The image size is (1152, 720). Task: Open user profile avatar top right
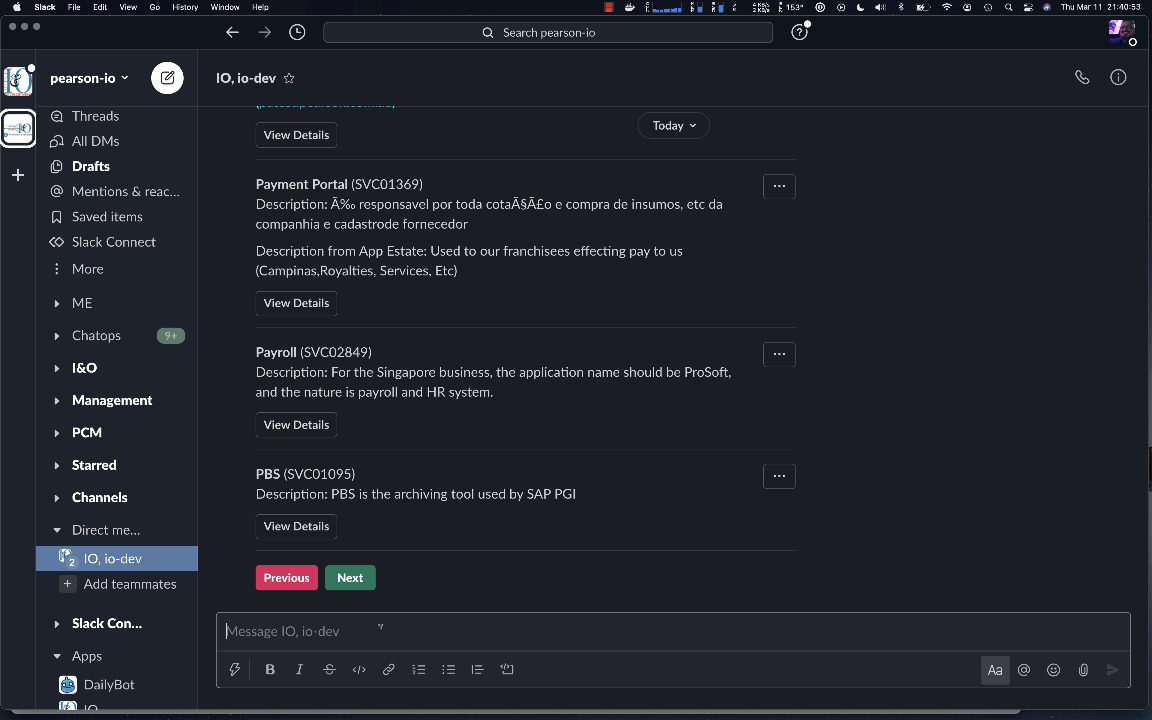(1121, 32)
